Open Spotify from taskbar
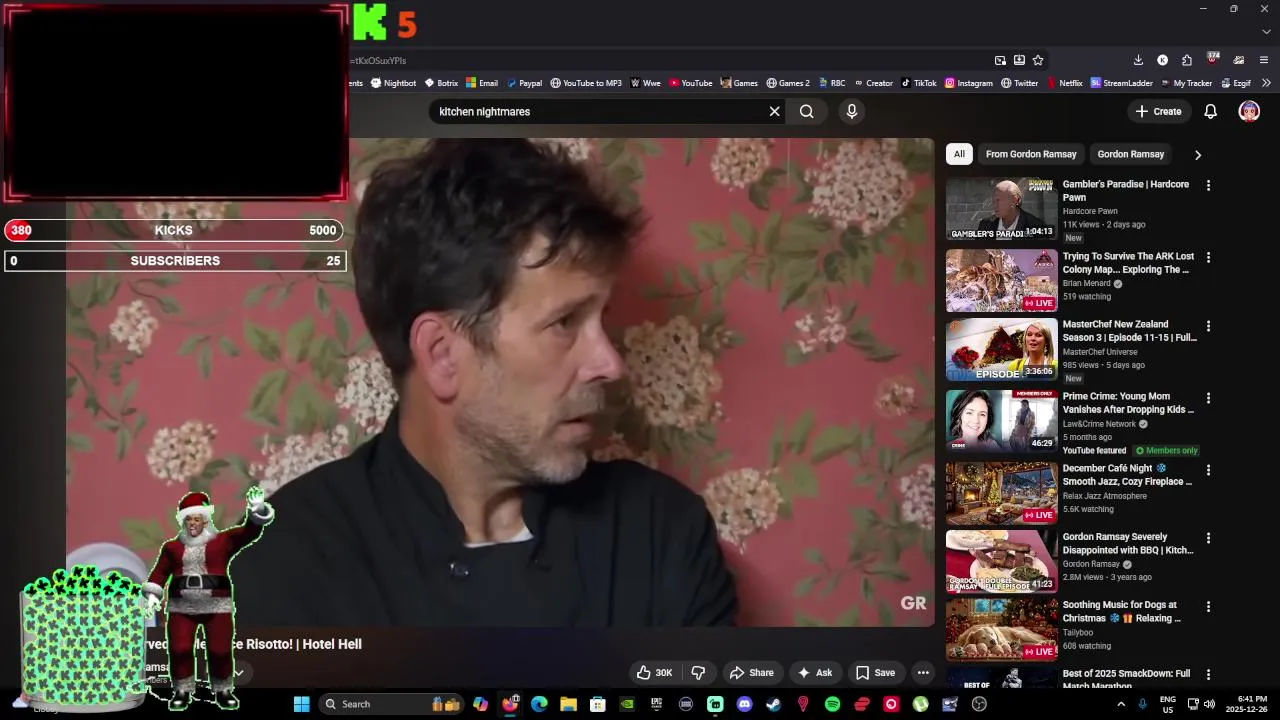 pos(832,704)
